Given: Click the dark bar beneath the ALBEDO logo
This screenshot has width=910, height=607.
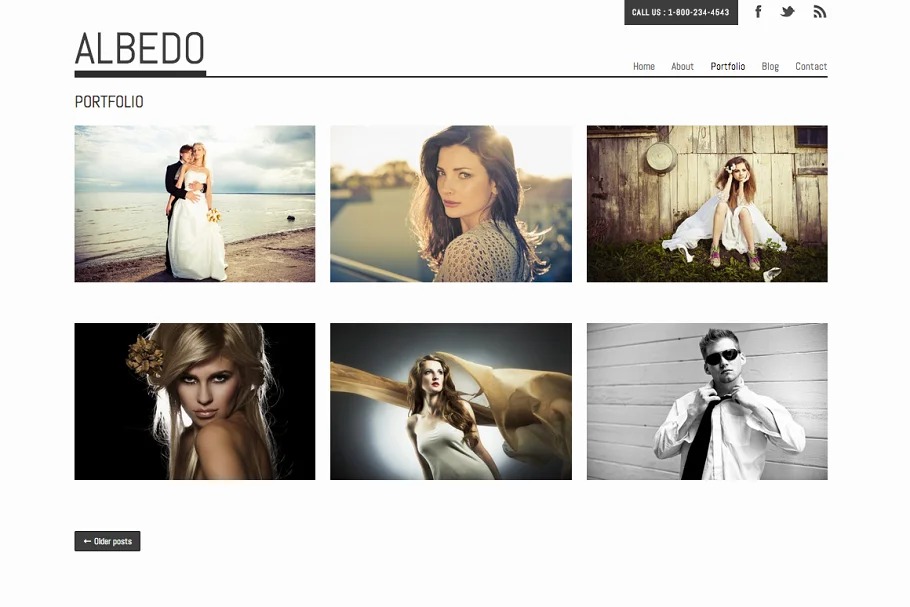Looking at the screenshot, I should (x=140, y=73).
